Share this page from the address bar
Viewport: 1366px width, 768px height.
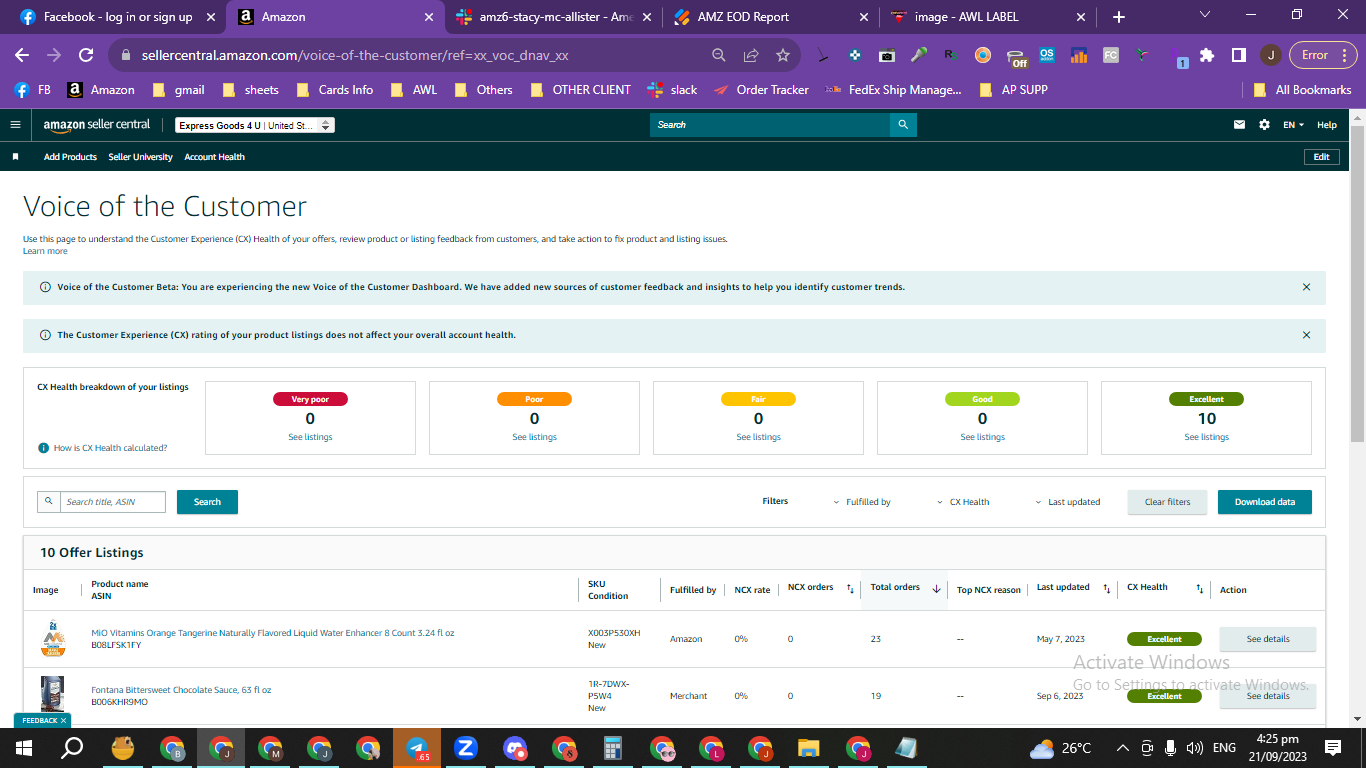click(x=751, y=55)
